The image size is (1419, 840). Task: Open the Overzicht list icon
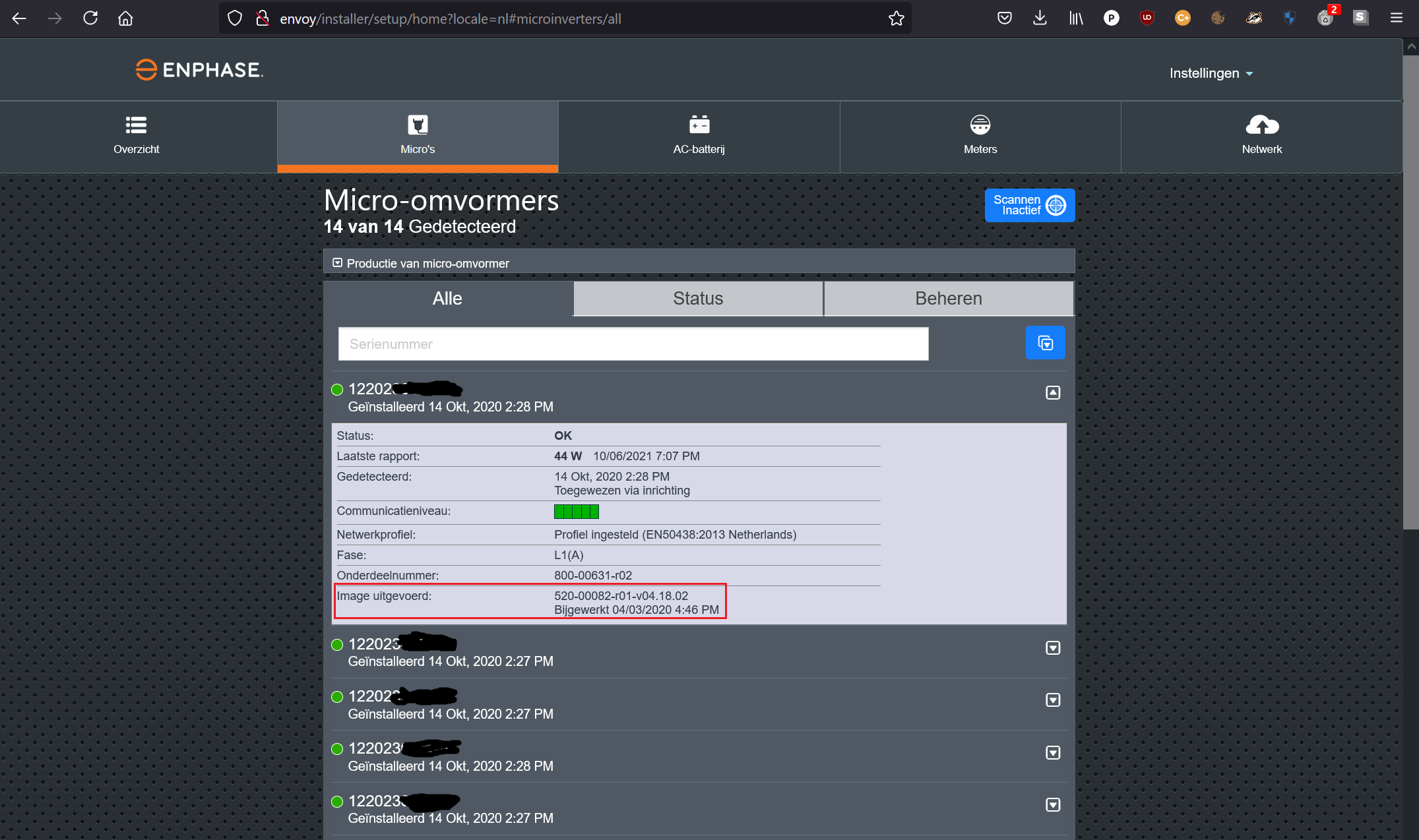coord(136,125)
